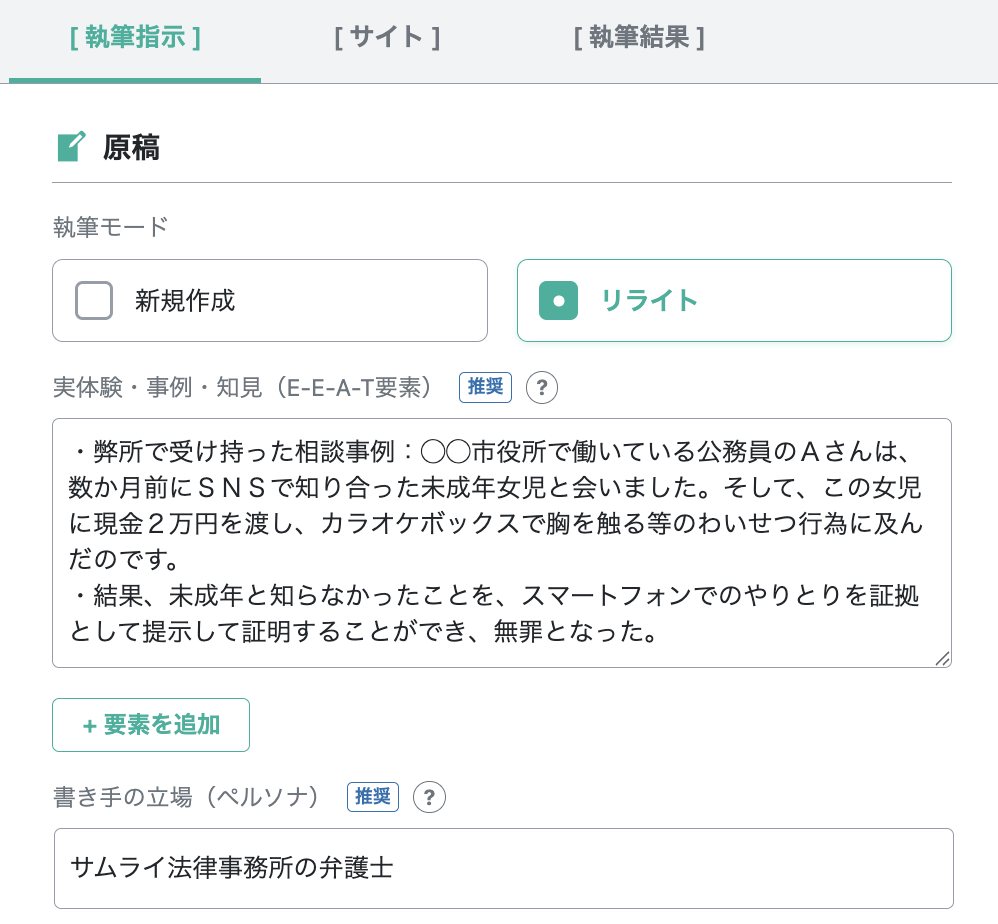Toggle off リライト rewrite mode
The image size is (998, 924).
(734, 300)
